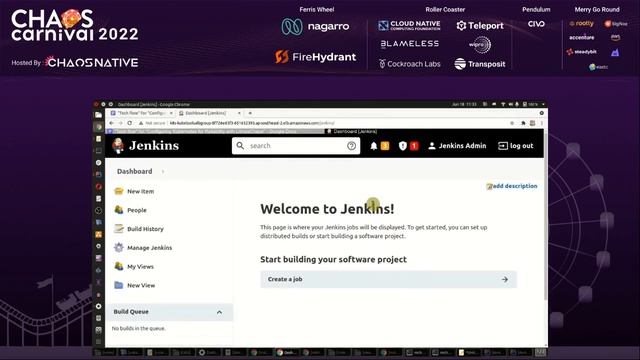Click the Dashboard breadcrumb
Image resolution: width=640 pixels, height=360 pixels.
point(134,171)
